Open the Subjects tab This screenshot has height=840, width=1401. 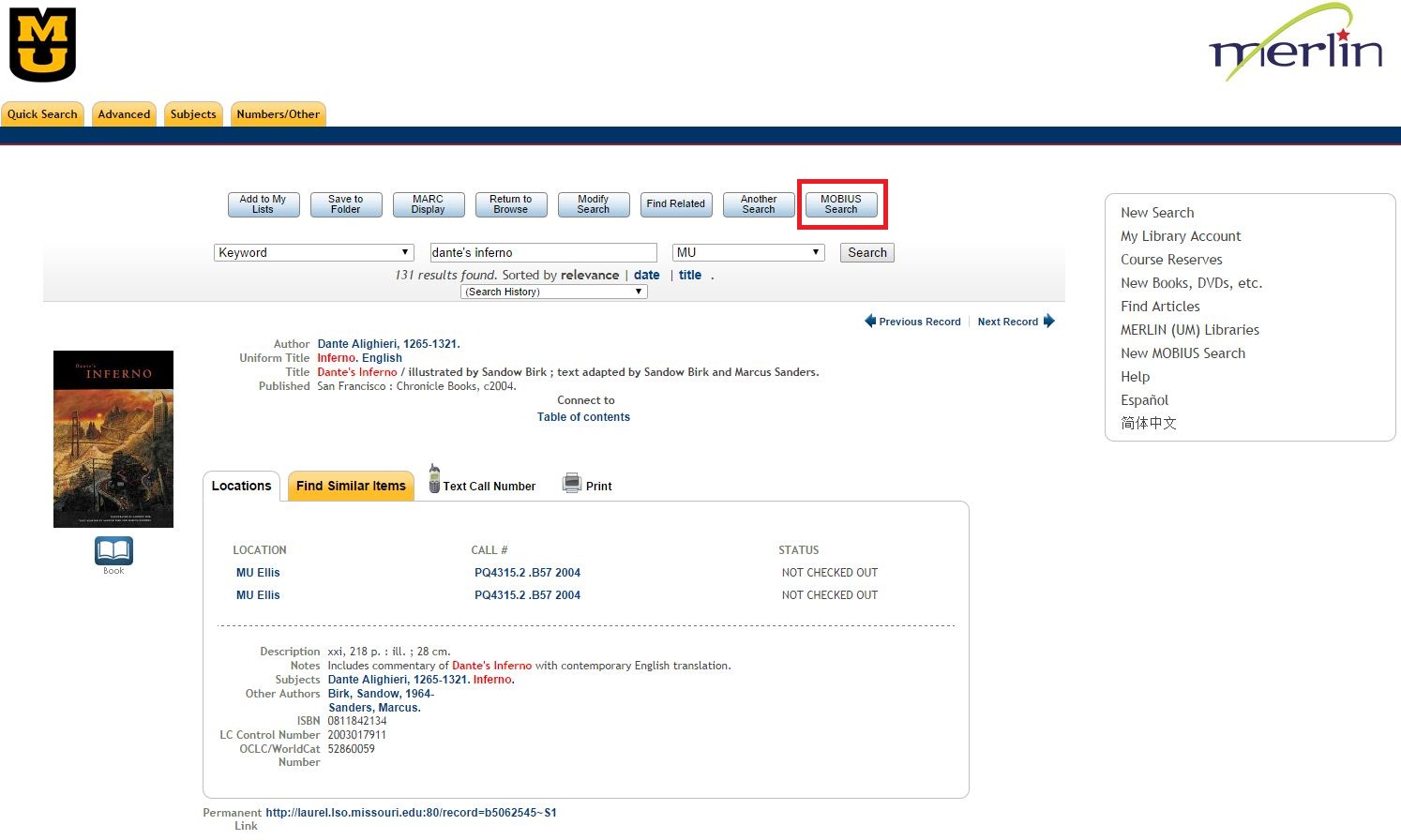(x=193, y=114)
